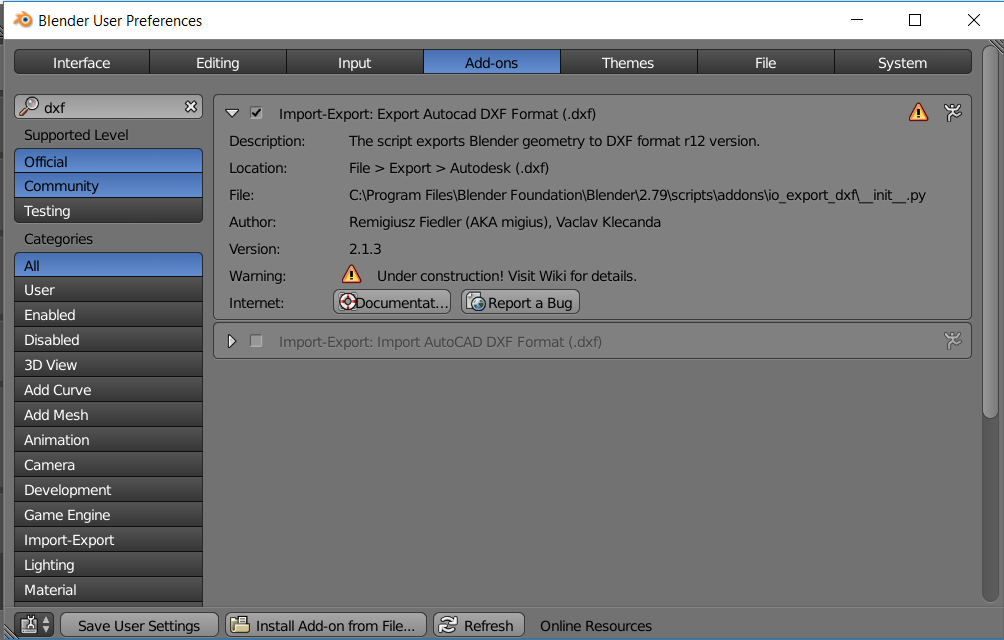The width and height of the screenshot is (1004, 640).
Task: Clear the dxf search with X icon
Action: point(191,107)
